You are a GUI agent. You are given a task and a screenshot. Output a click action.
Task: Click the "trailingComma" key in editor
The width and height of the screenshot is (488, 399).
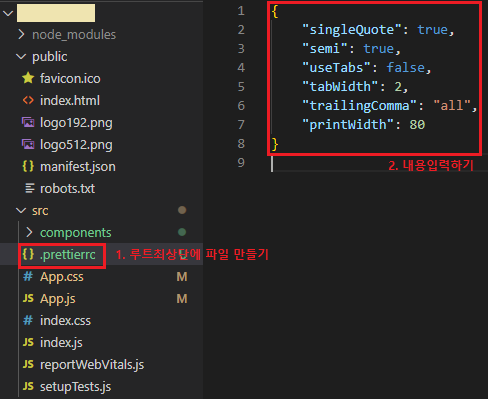[360, 106]
